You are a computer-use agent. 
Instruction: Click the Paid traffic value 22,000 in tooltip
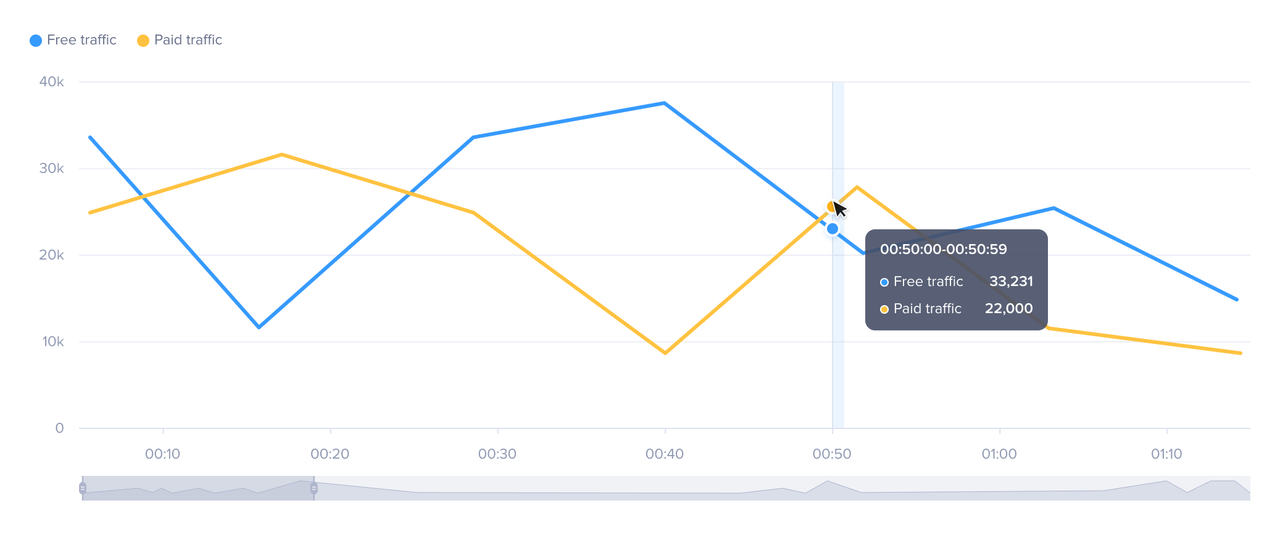click(x=1008, y=309)
